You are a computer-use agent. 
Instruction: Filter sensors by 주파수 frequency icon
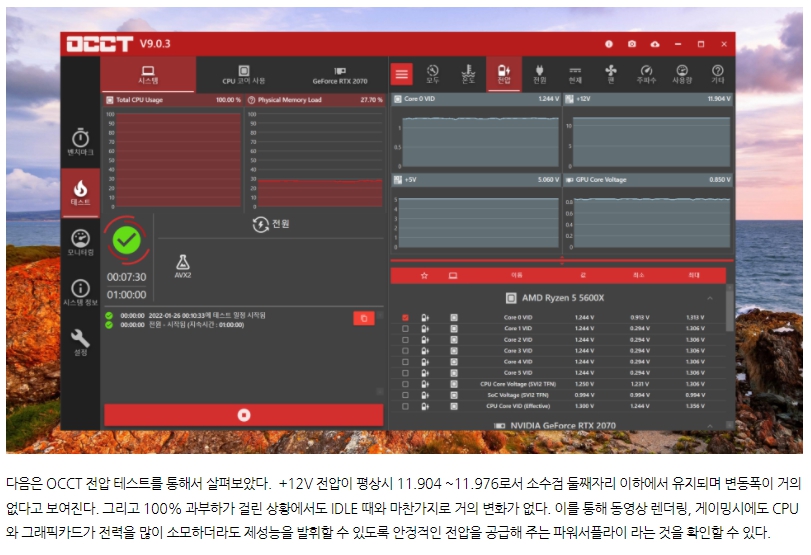click(647, 74)
